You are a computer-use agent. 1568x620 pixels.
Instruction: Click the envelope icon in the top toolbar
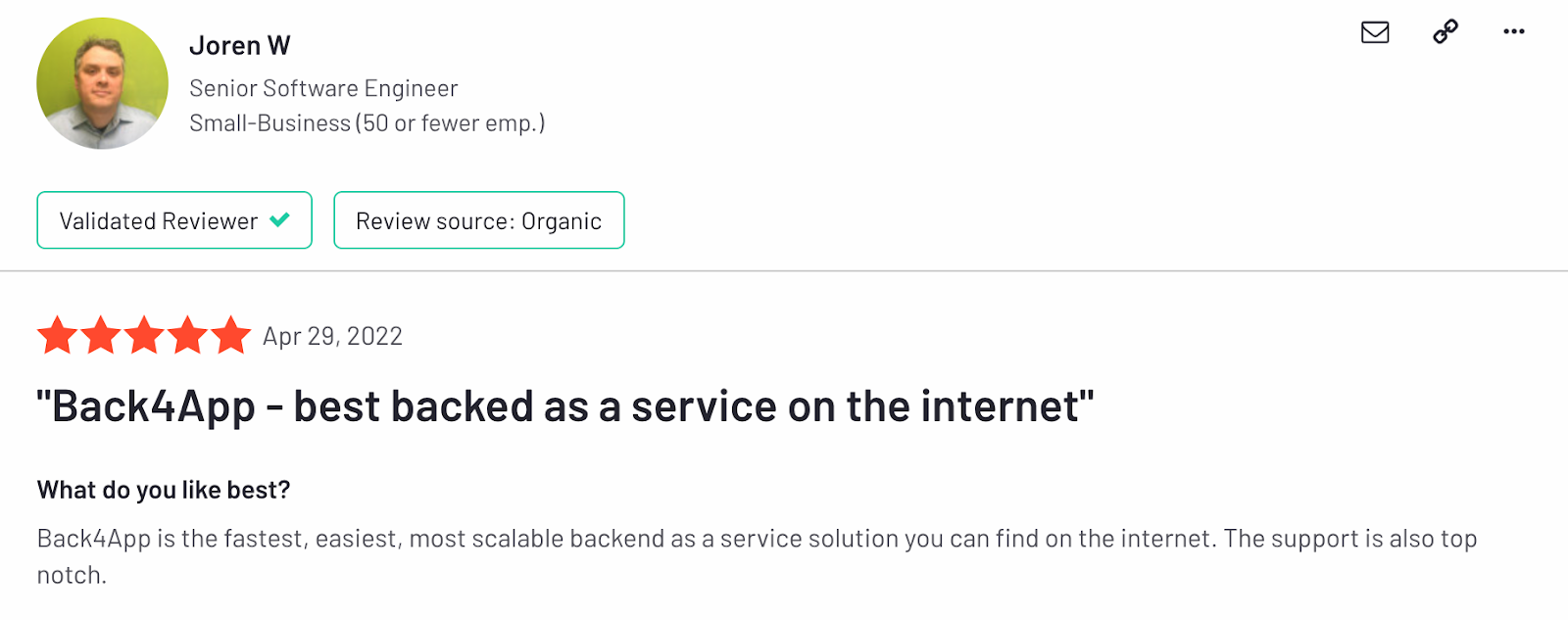[x=1374, y=32]
